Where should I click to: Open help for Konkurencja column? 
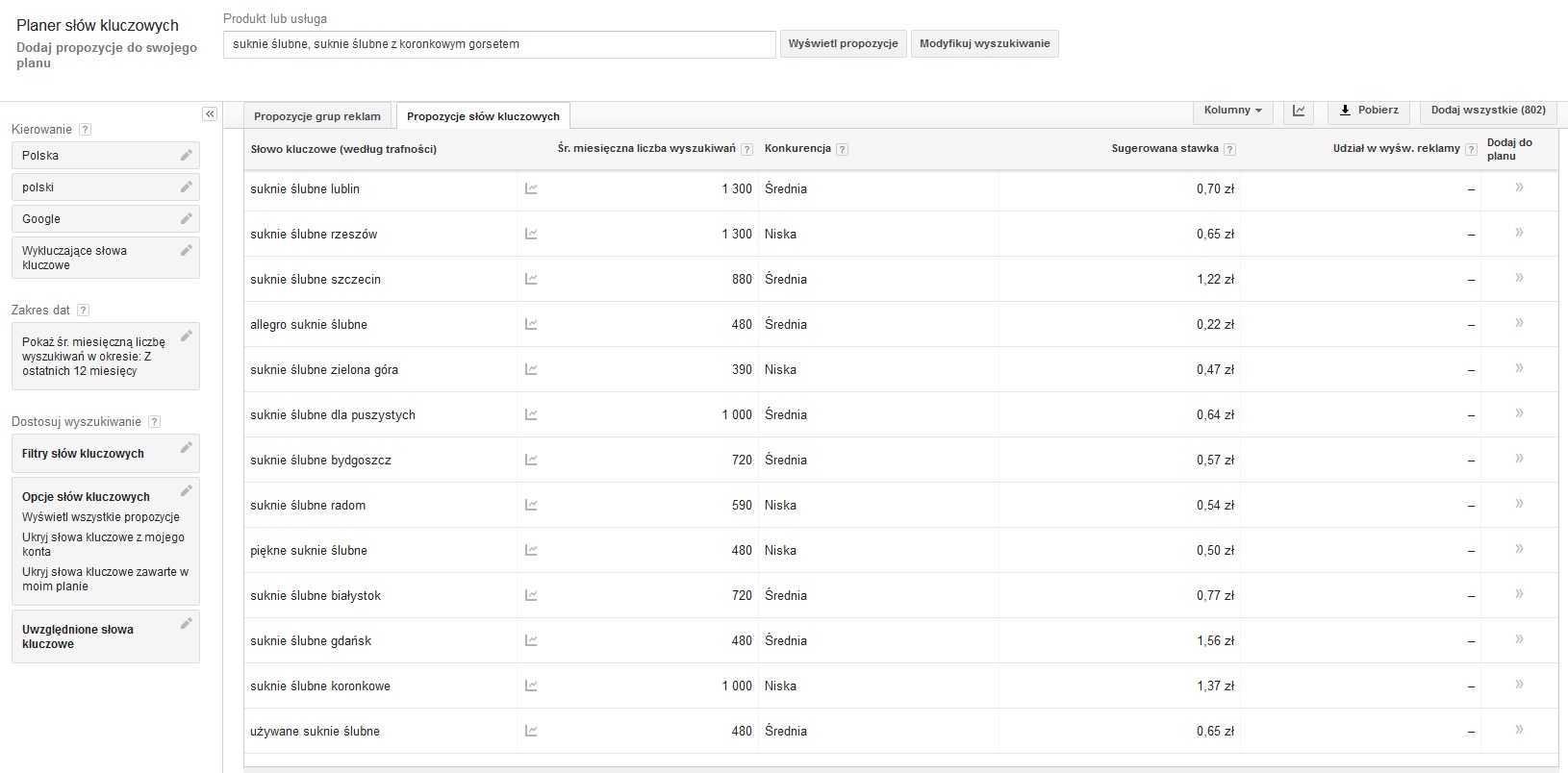pos(842,149)
